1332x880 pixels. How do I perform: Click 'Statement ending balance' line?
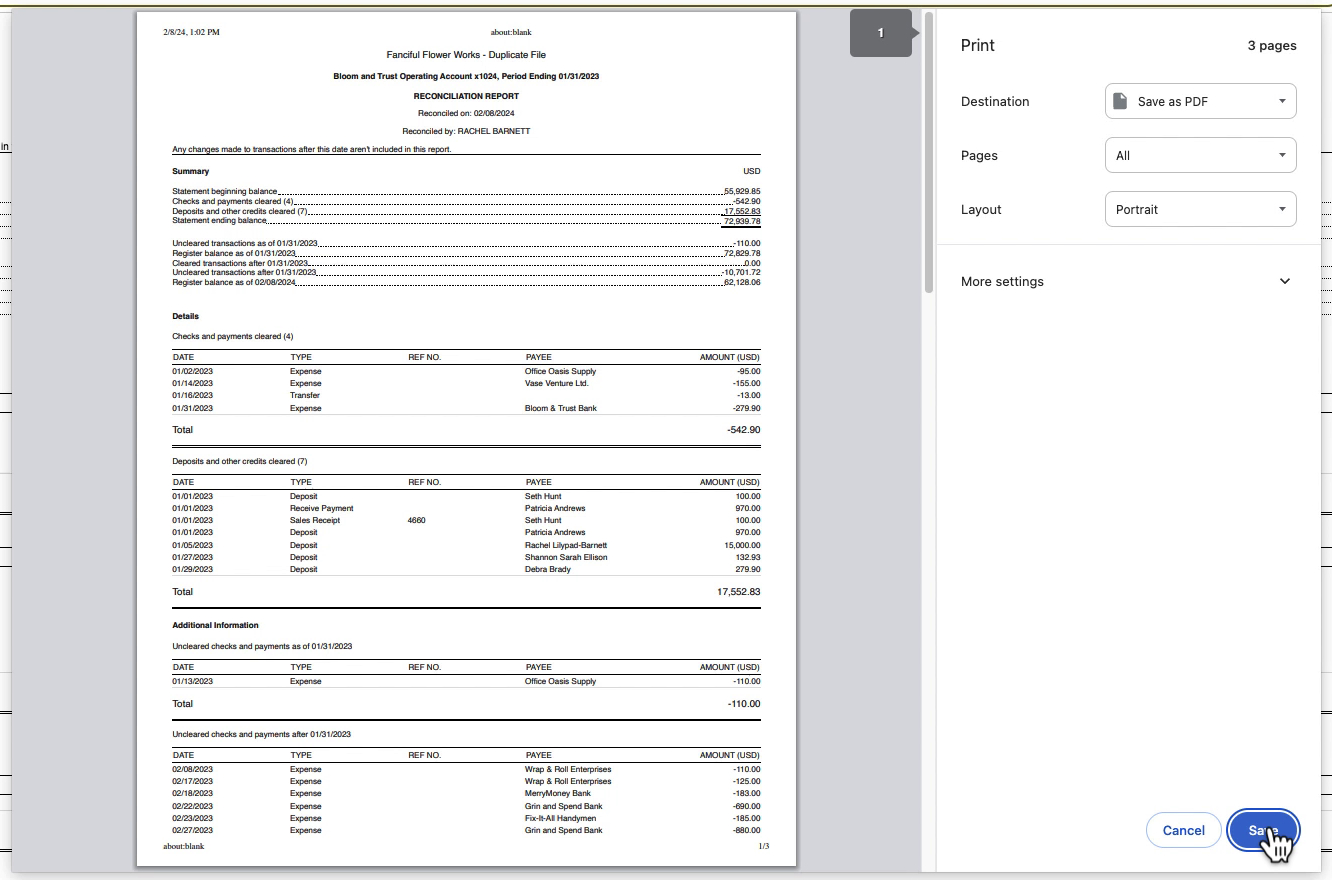[x=466, y=220]
